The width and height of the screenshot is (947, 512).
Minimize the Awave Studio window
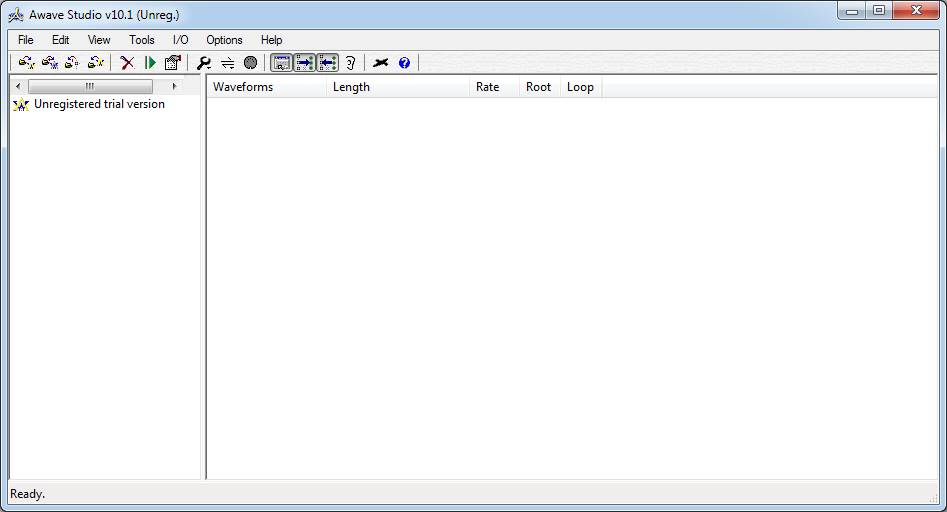tap(852, 10)
